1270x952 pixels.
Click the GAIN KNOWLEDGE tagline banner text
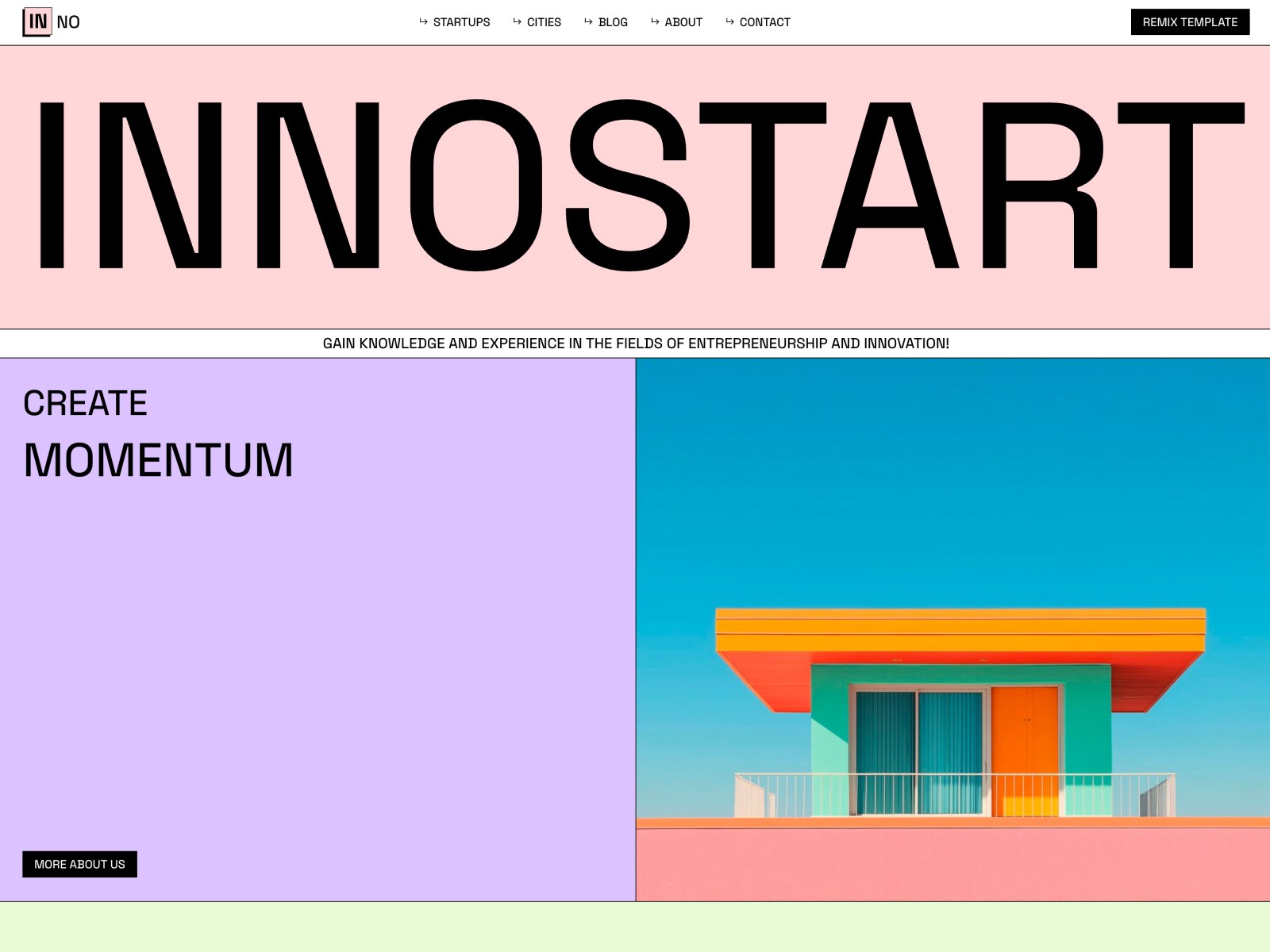pos(635,344)
